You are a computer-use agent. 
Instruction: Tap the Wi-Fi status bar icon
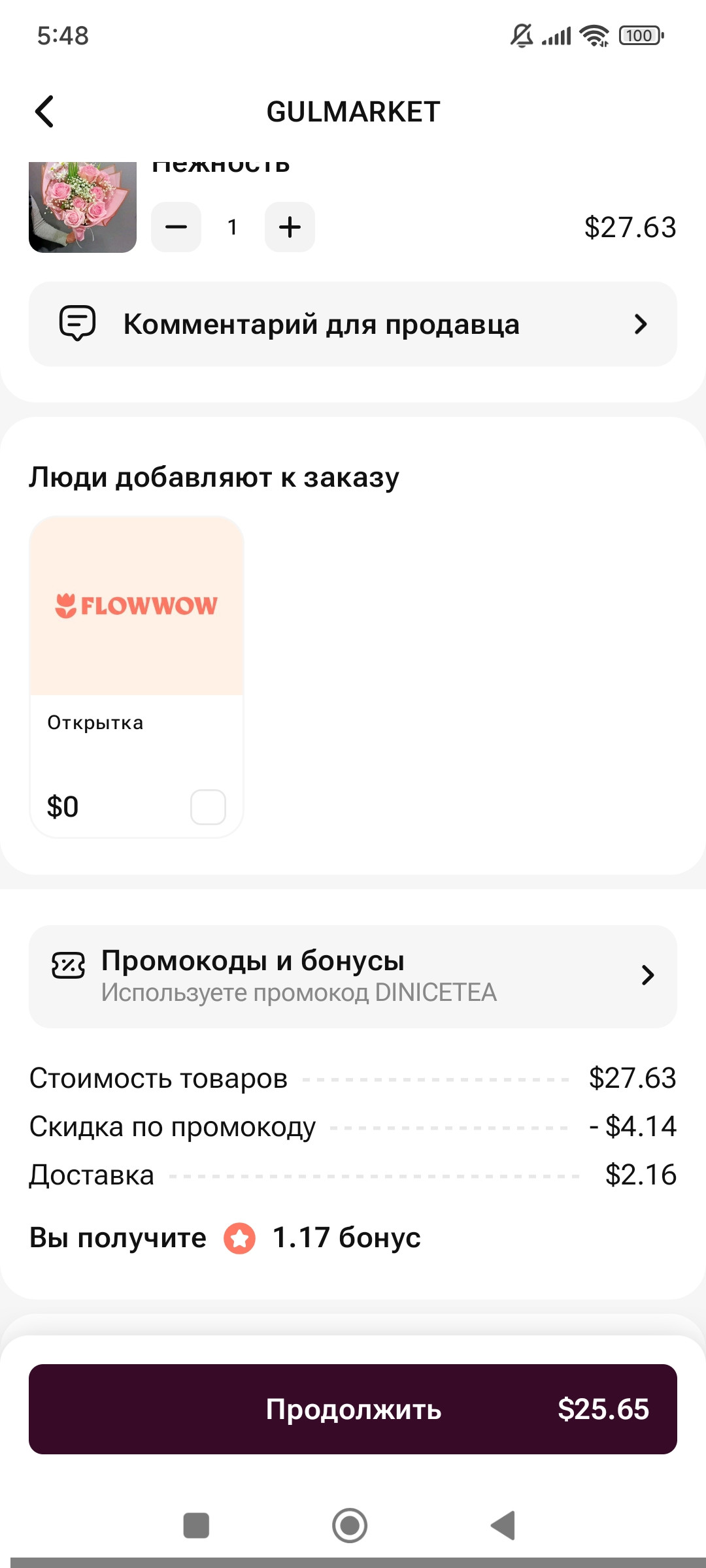[x=594, y=35]
